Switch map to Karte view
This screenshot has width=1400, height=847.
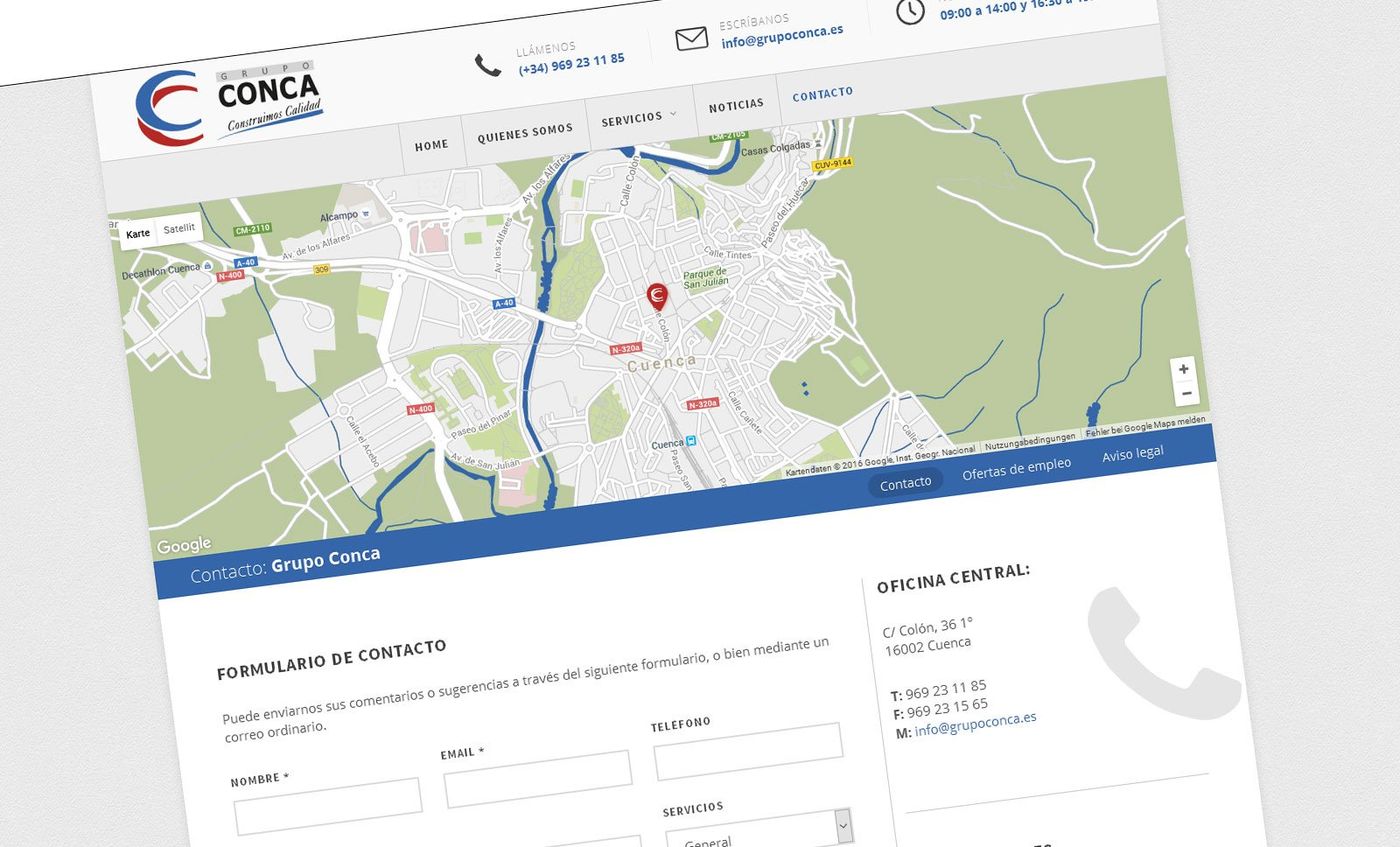point(138,234)
